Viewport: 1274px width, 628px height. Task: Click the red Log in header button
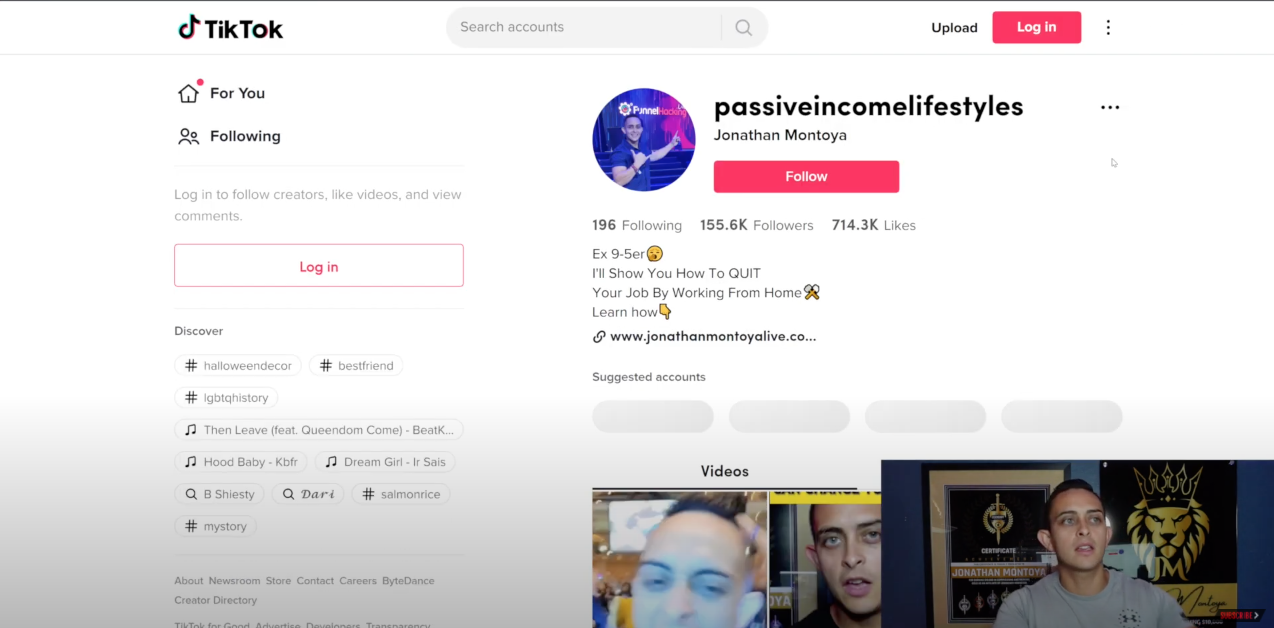point(1036,27)
